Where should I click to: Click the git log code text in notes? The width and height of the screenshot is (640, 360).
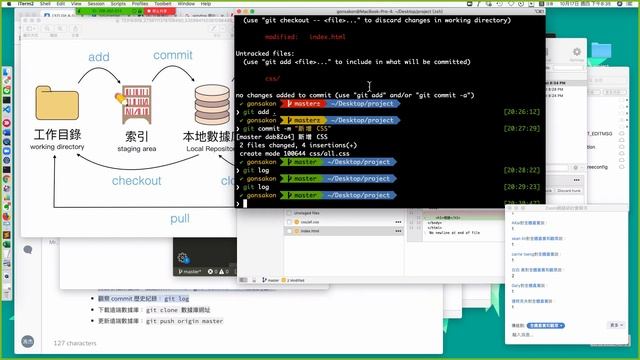[x=177, y=299]
